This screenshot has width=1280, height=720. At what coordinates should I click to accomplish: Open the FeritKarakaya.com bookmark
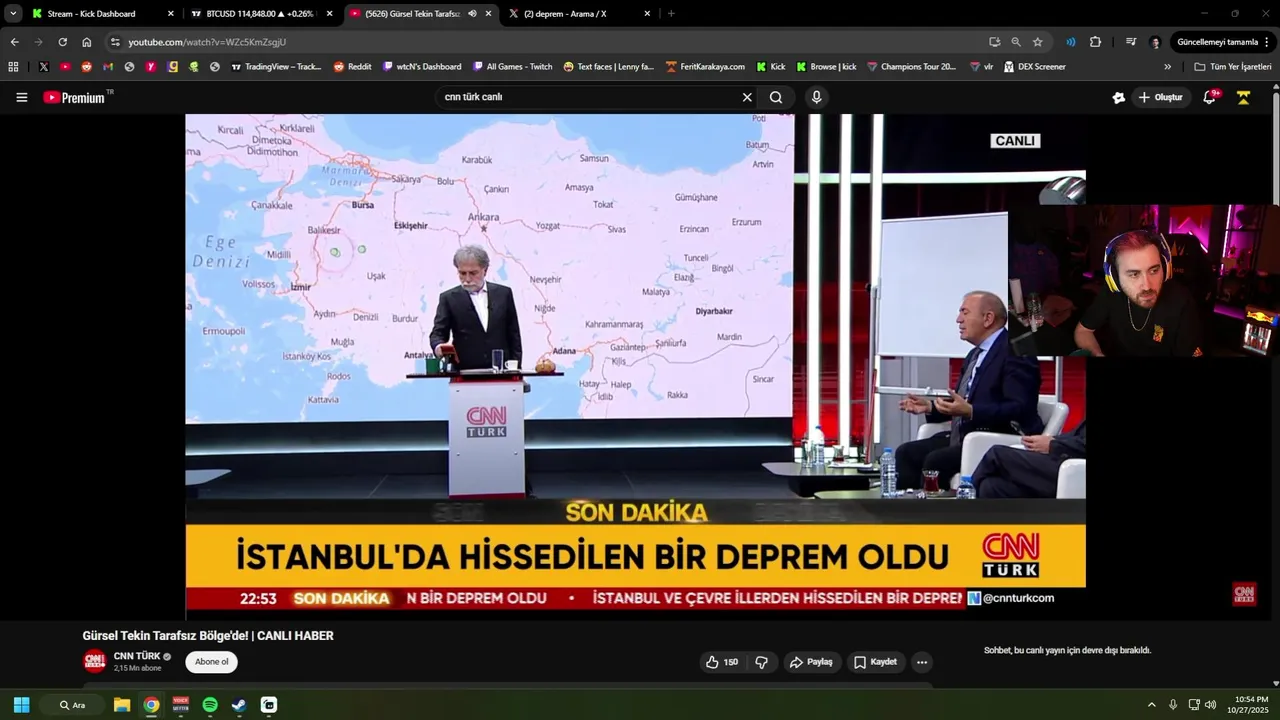pos(704,67)
